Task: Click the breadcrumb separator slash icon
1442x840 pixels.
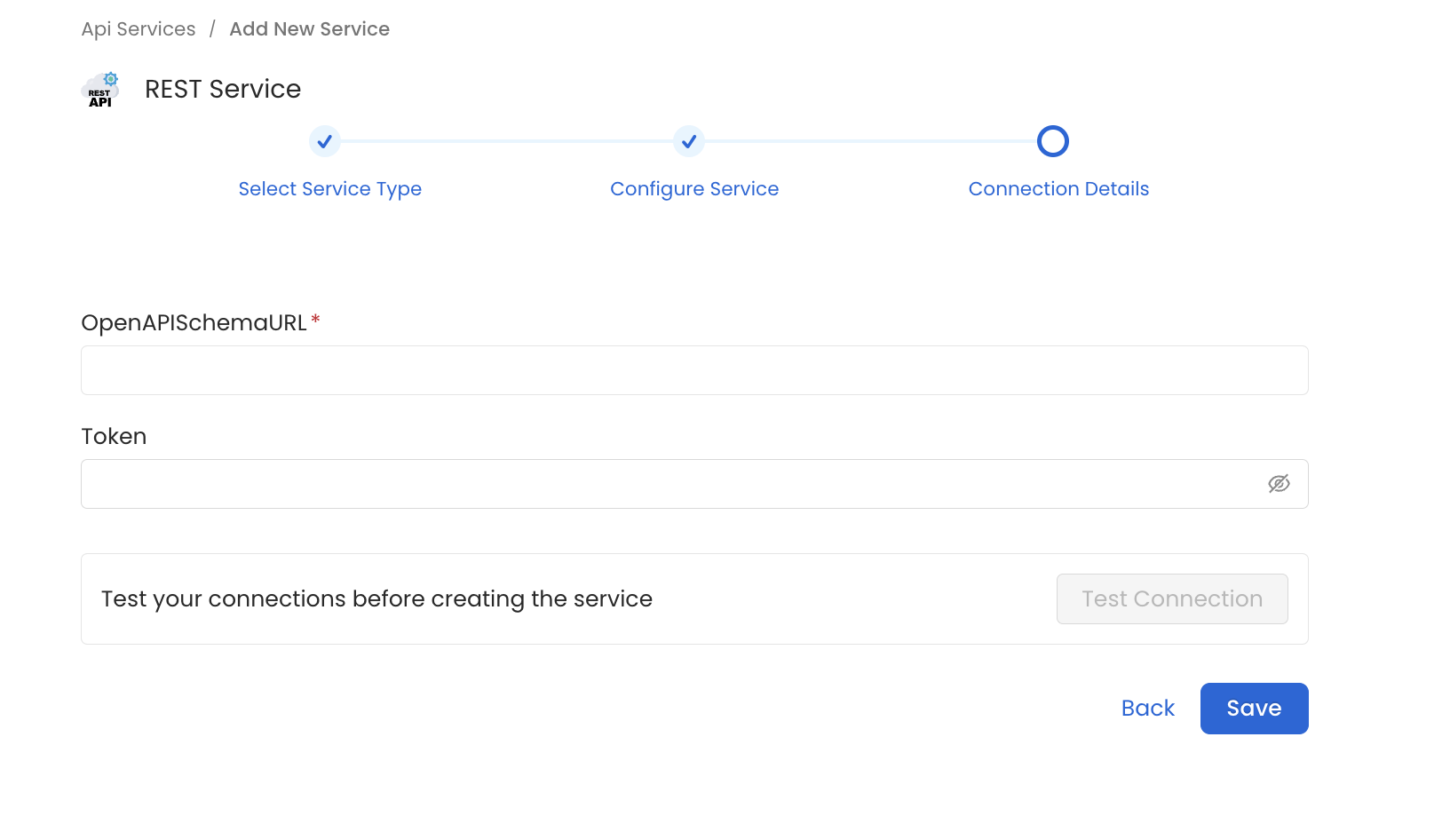Action: click(211, 28)
